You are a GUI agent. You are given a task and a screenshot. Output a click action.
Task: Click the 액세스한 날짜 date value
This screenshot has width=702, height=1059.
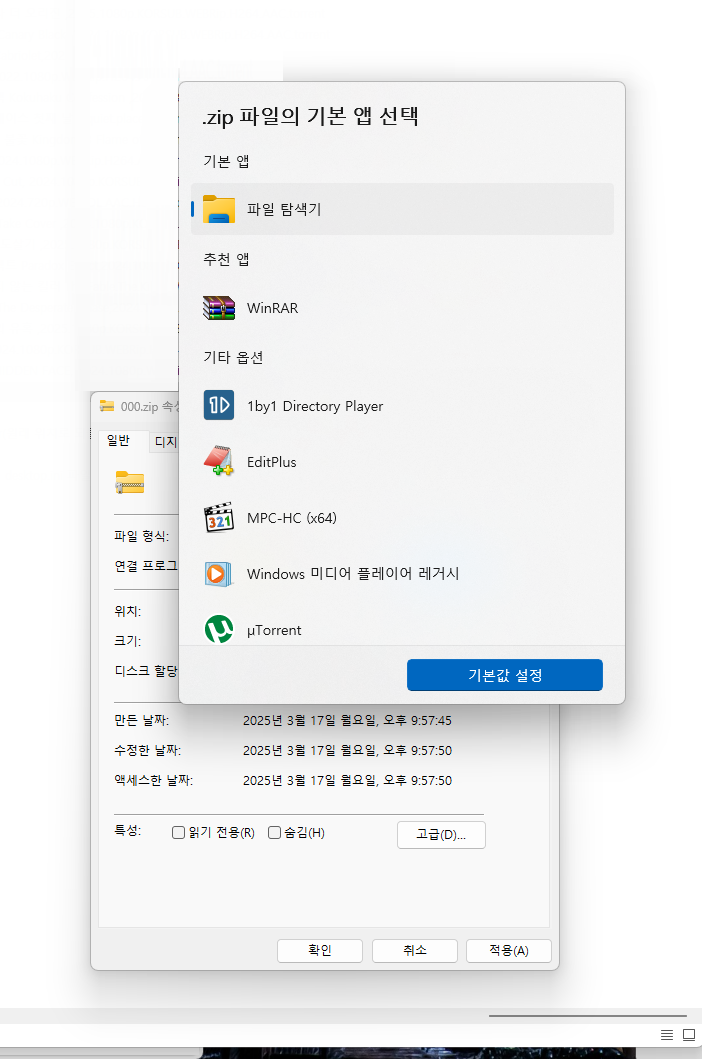(347, 780)
